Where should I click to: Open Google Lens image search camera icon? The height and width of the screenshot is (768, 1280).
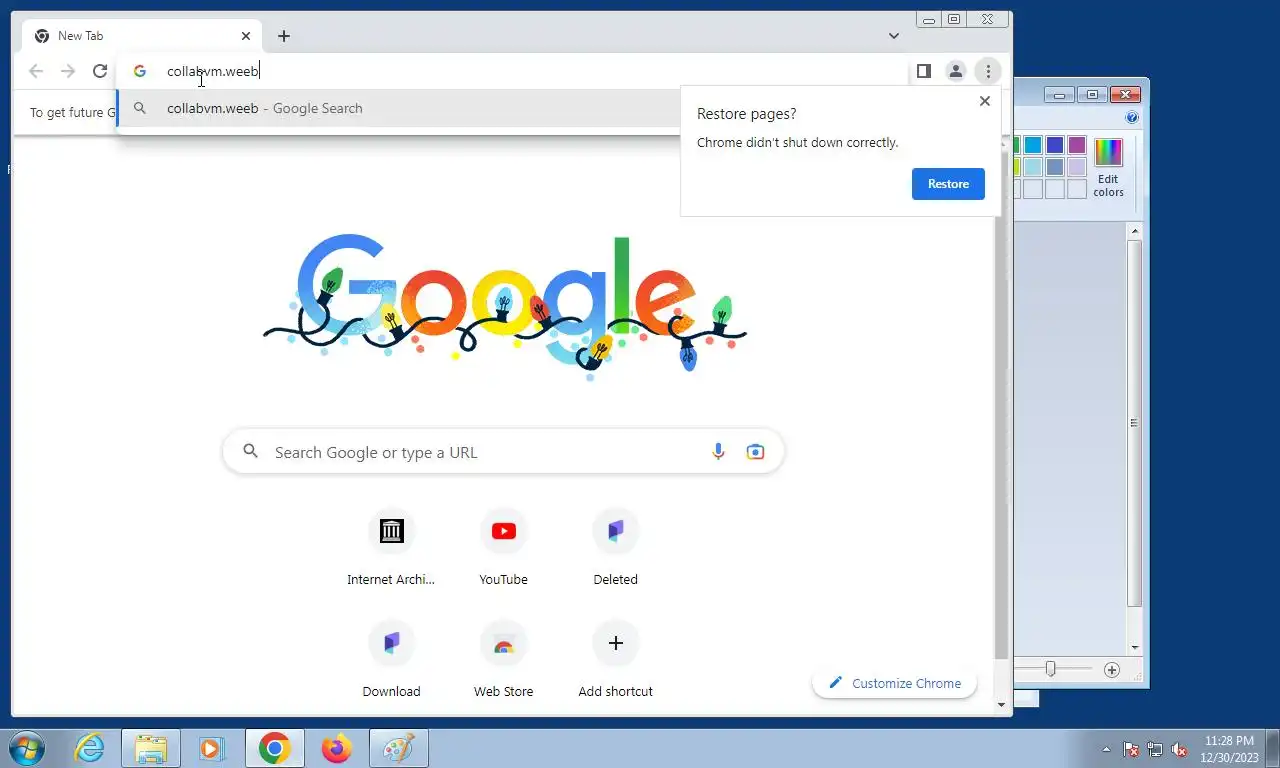coord(755,452)
